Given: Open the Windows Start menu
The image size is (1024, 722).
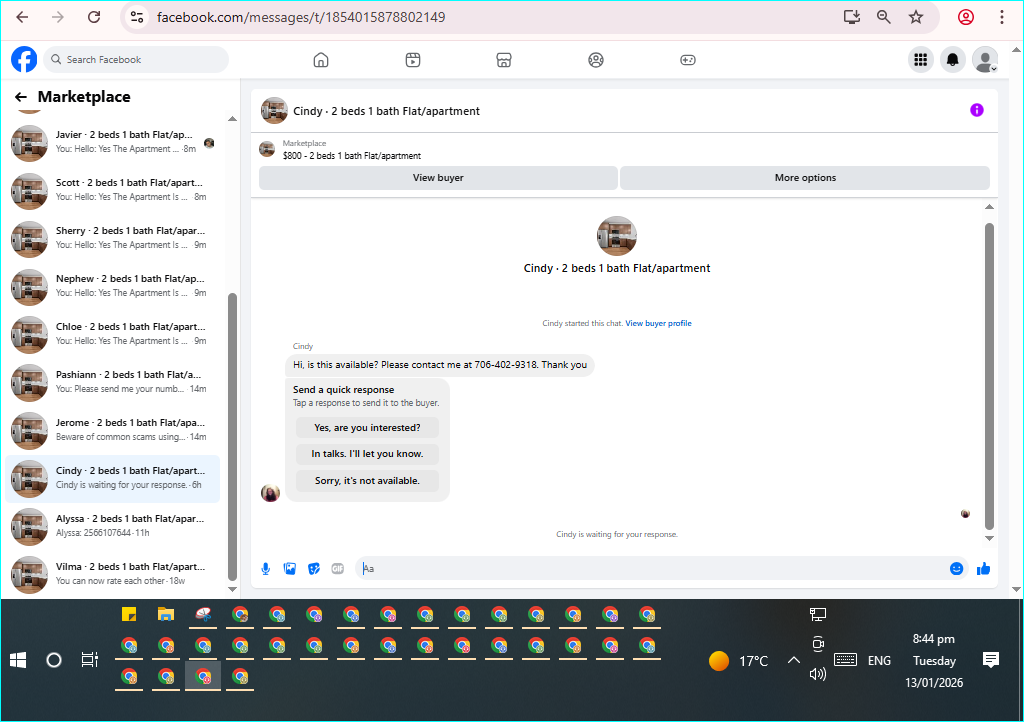Looking at the screenshot, I should pos(18,661).
